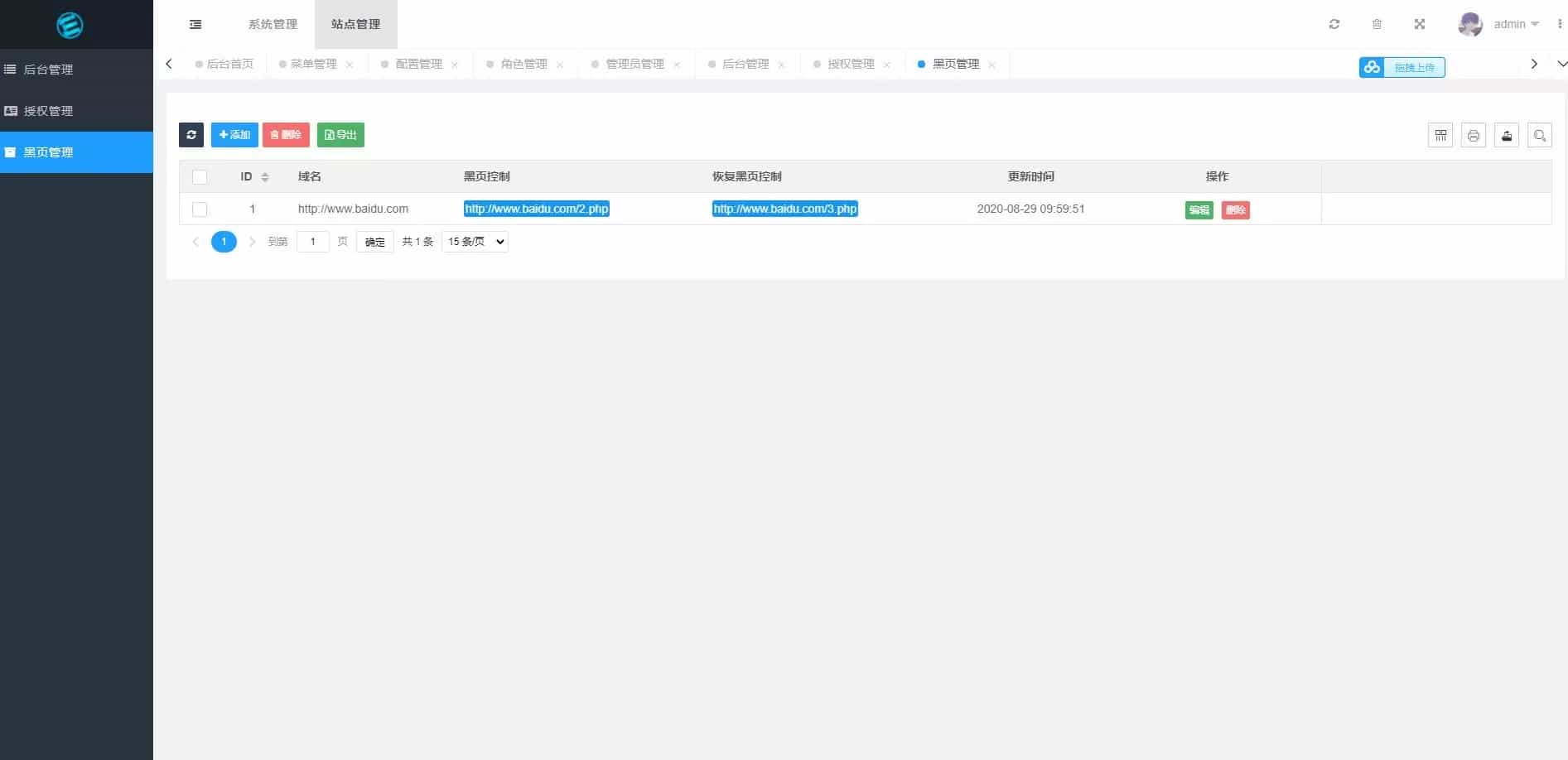Click the red 删除 button in row 1
The width and height of the screenshot is (1568, 760).
(x=1235, y=210)
